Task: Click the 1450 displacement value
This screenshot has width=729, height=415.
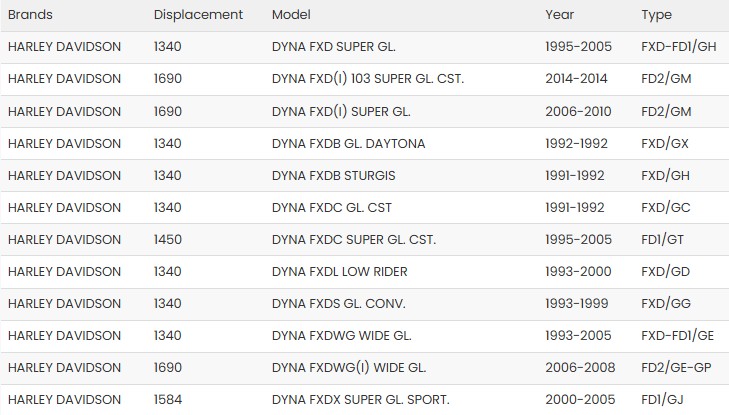Action: tap(168, 240)
